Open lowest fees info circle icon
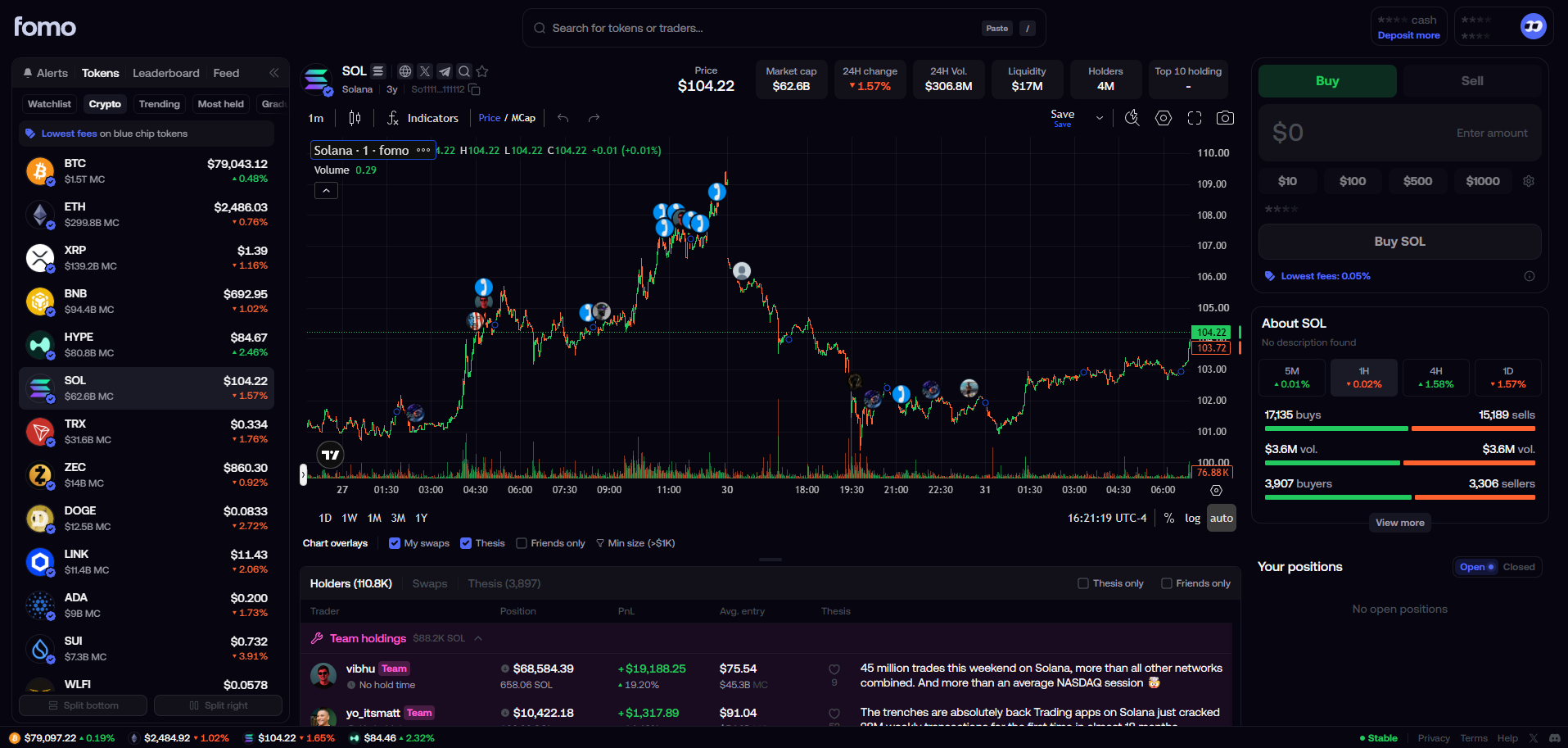 tap(1530, 276)
